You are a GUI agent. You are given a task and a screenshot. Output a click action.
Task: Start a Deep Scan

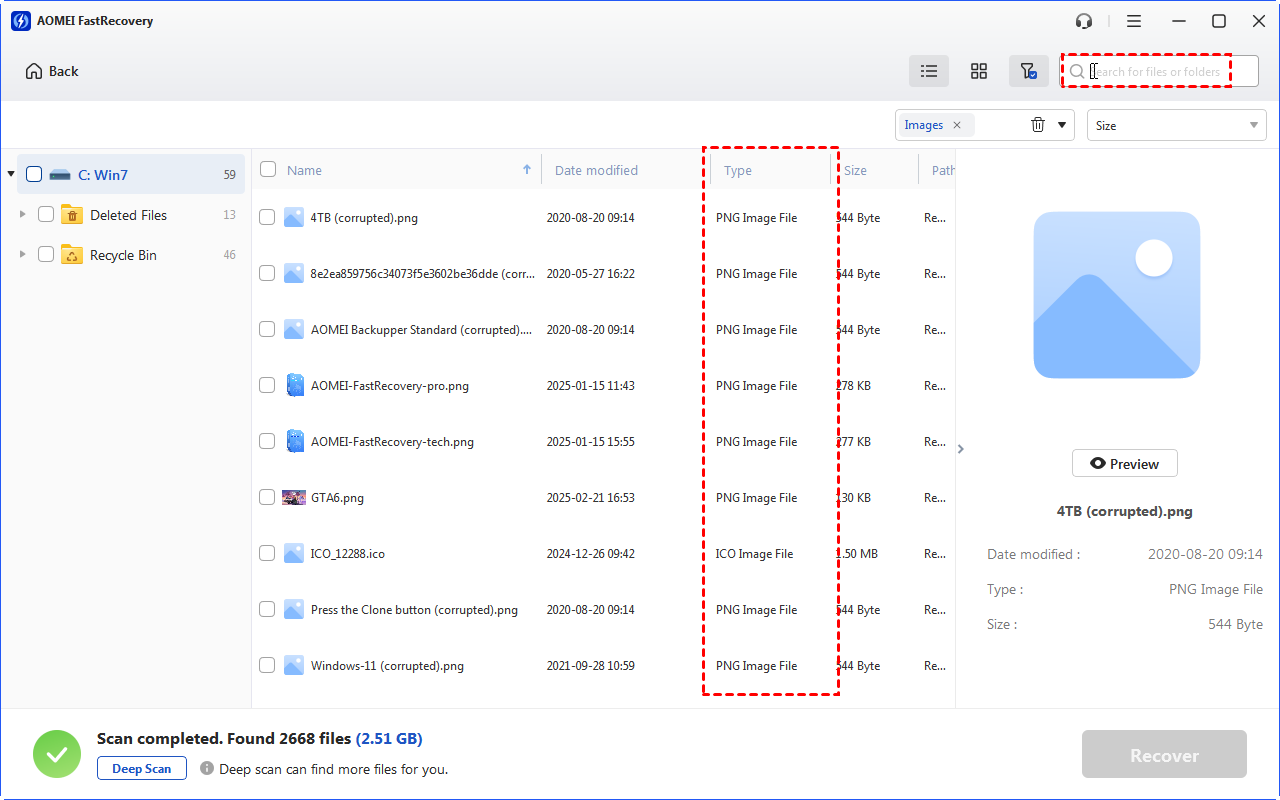(x=142, y=769)
